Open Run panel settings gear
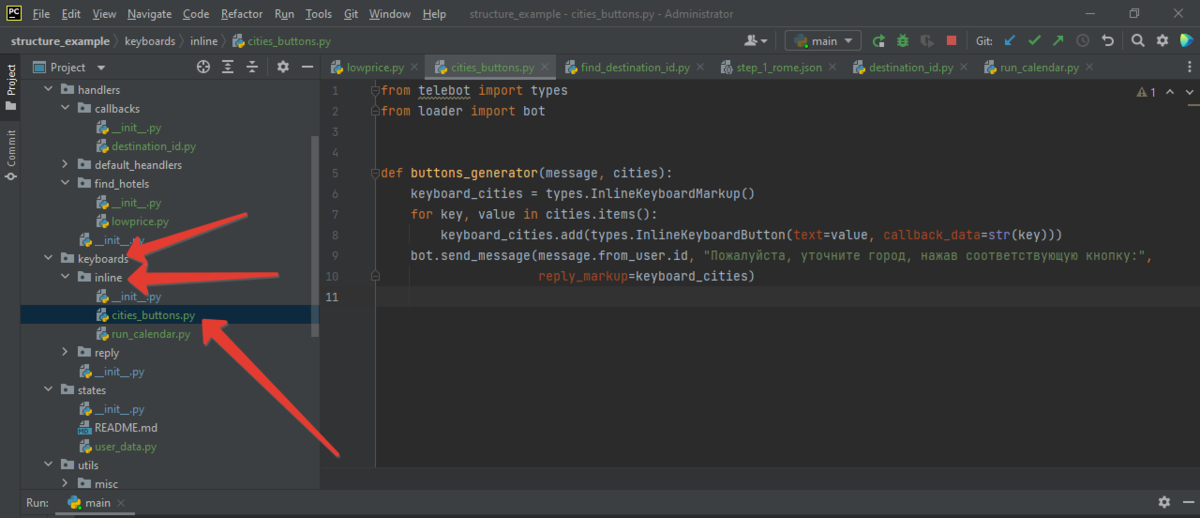Screen dimensions: 1200x518 coord(1163,502)
